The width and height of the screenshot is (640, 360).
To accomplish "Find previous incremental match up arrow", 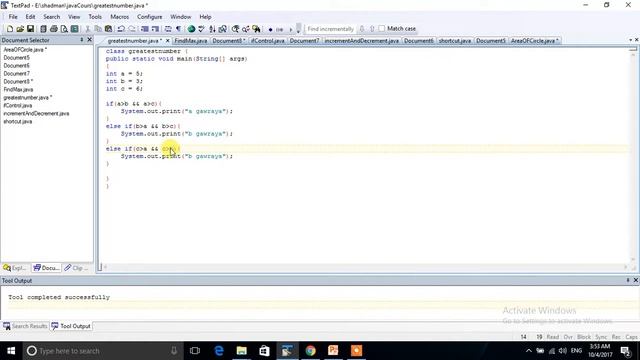I will (372, 29).
